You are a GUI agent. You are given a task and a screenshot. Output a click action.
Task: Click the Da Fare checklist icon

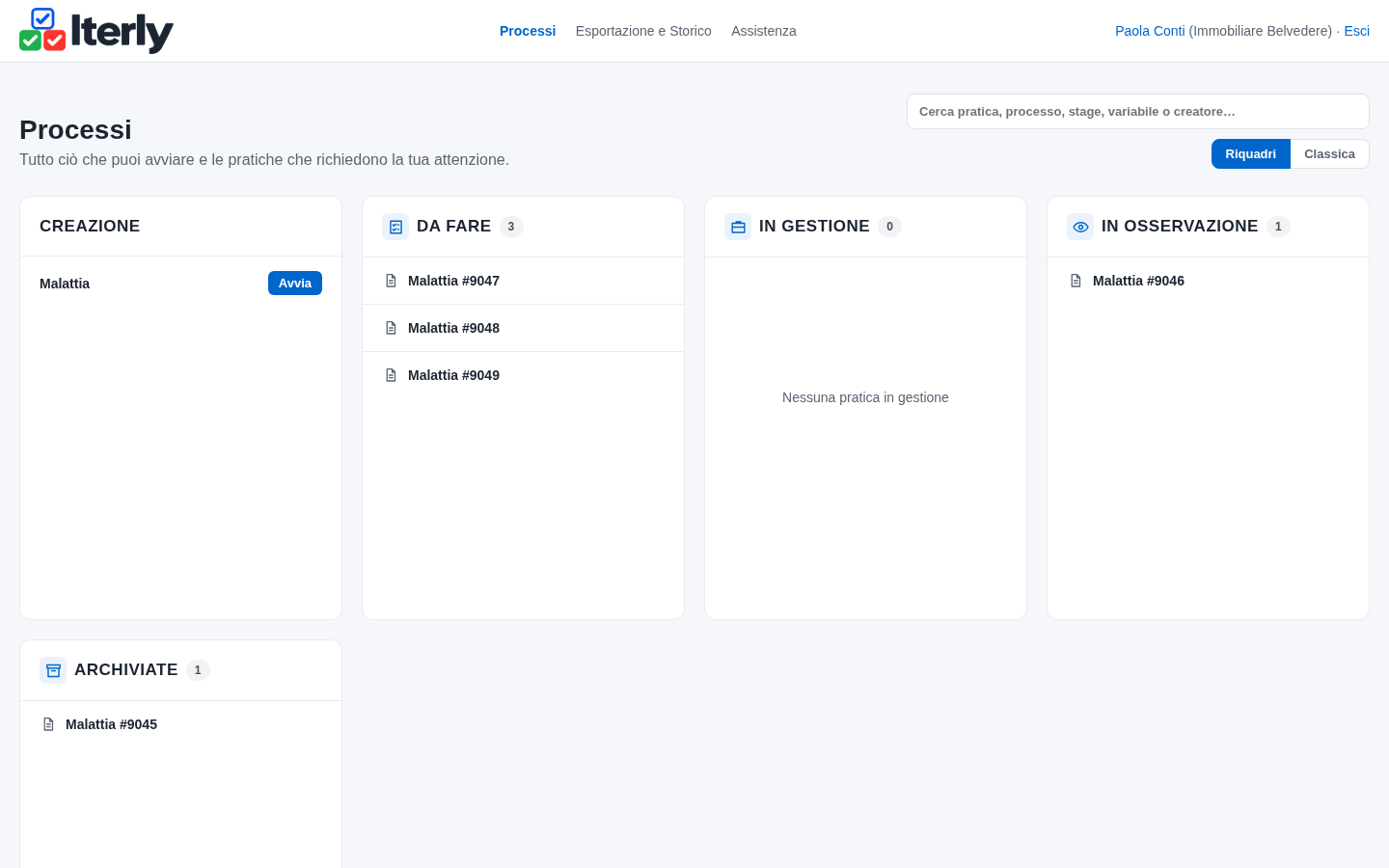click(x=395, y=227)
